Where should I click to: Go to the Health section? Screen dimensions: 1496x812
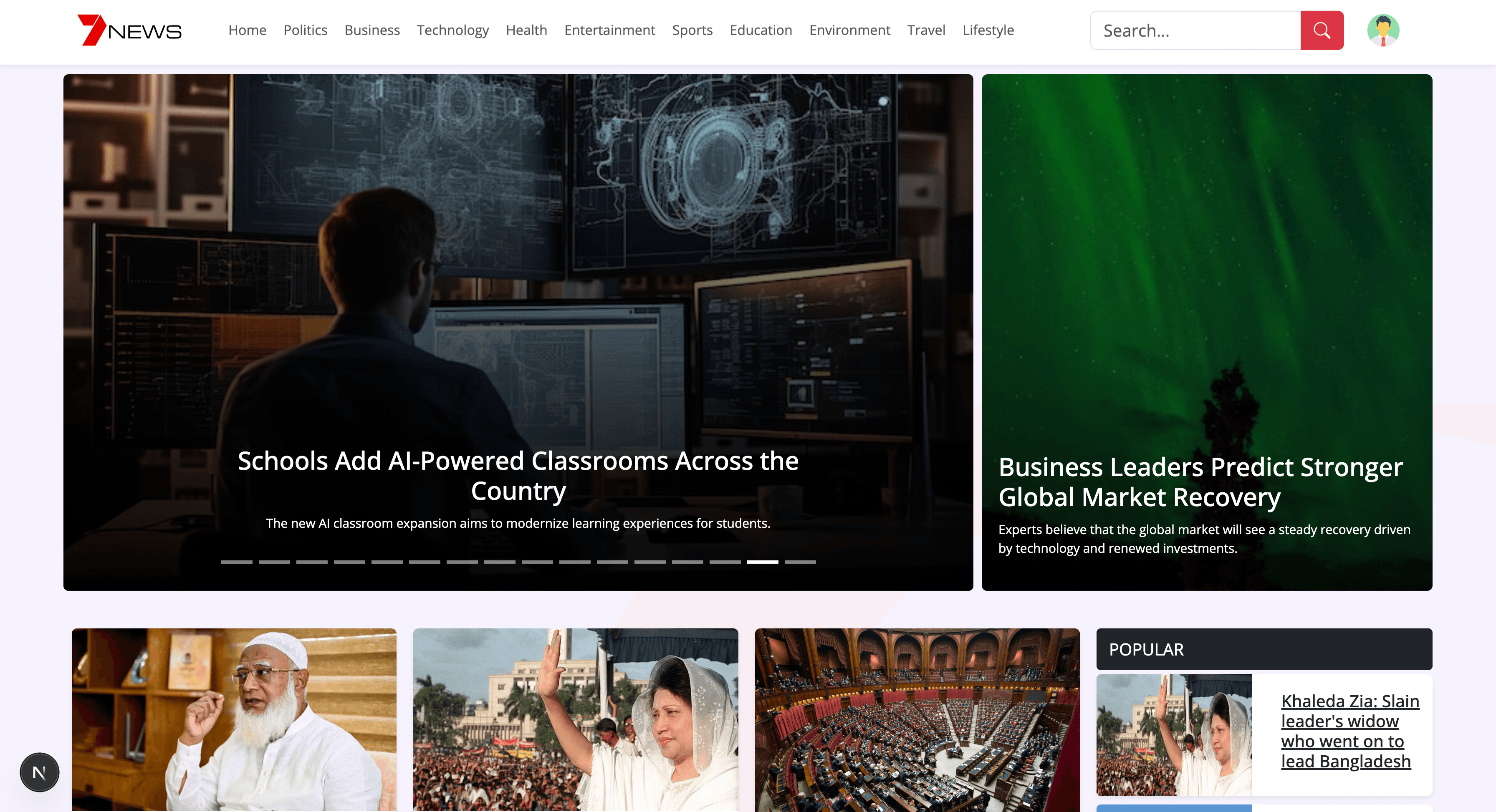coord(526,30)
